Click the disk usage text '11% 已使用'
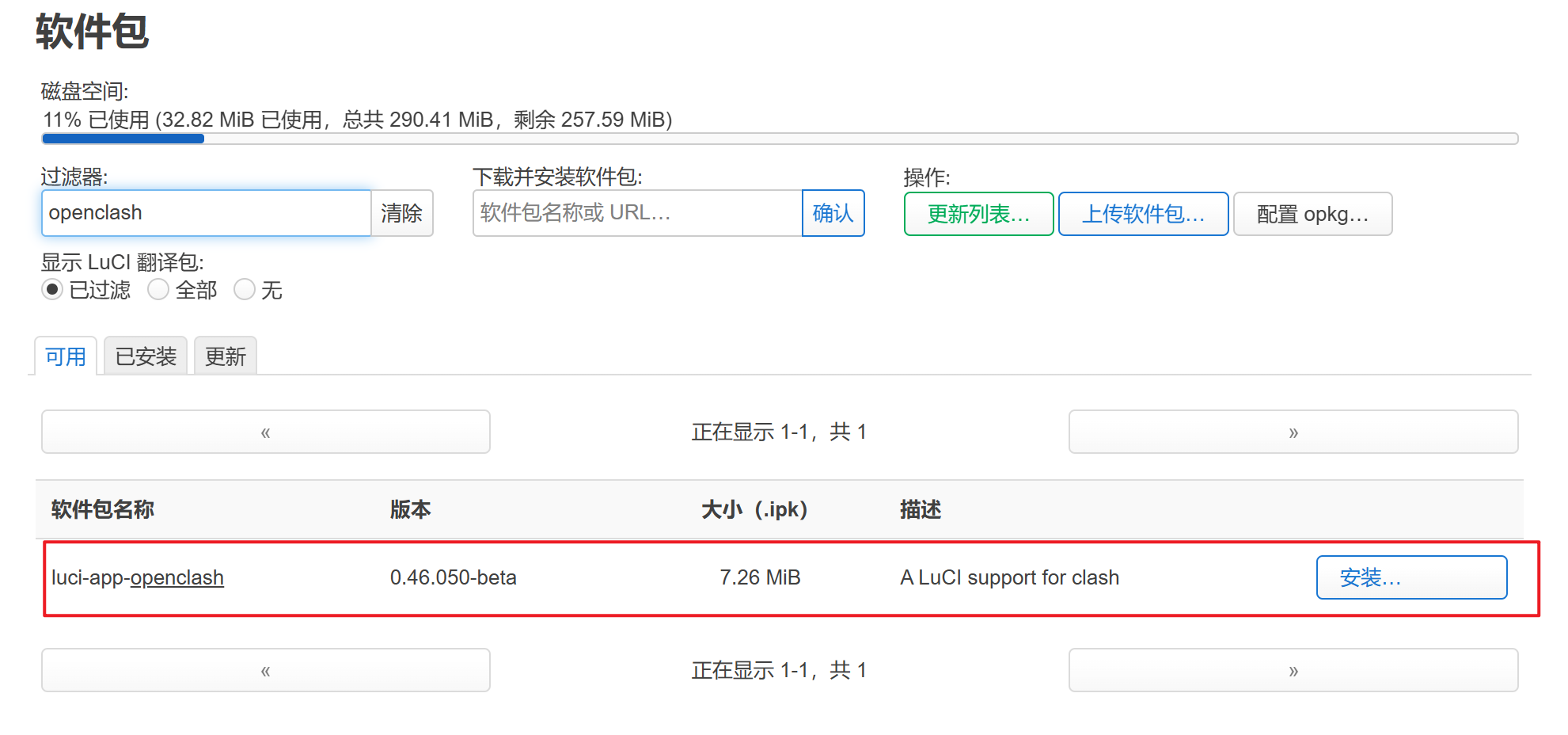This screenshot has height=735, width=1568. tap(96, 120)
